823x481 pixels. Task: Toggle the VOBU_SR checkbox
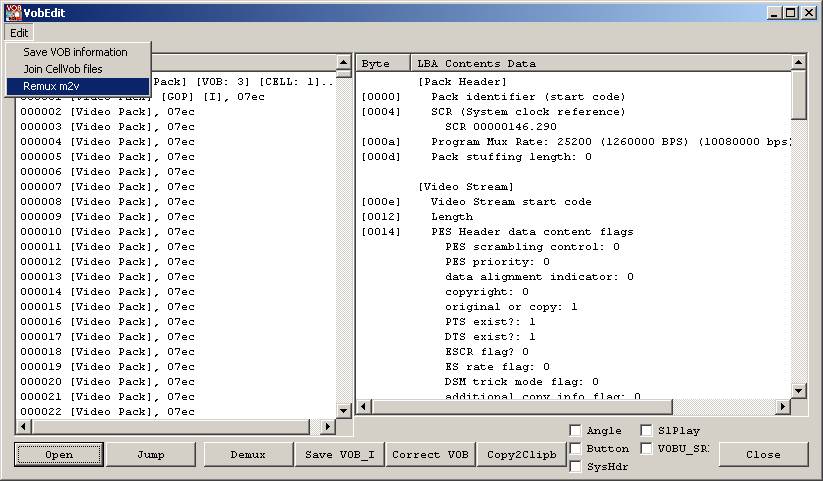click(x=647, y=448)
